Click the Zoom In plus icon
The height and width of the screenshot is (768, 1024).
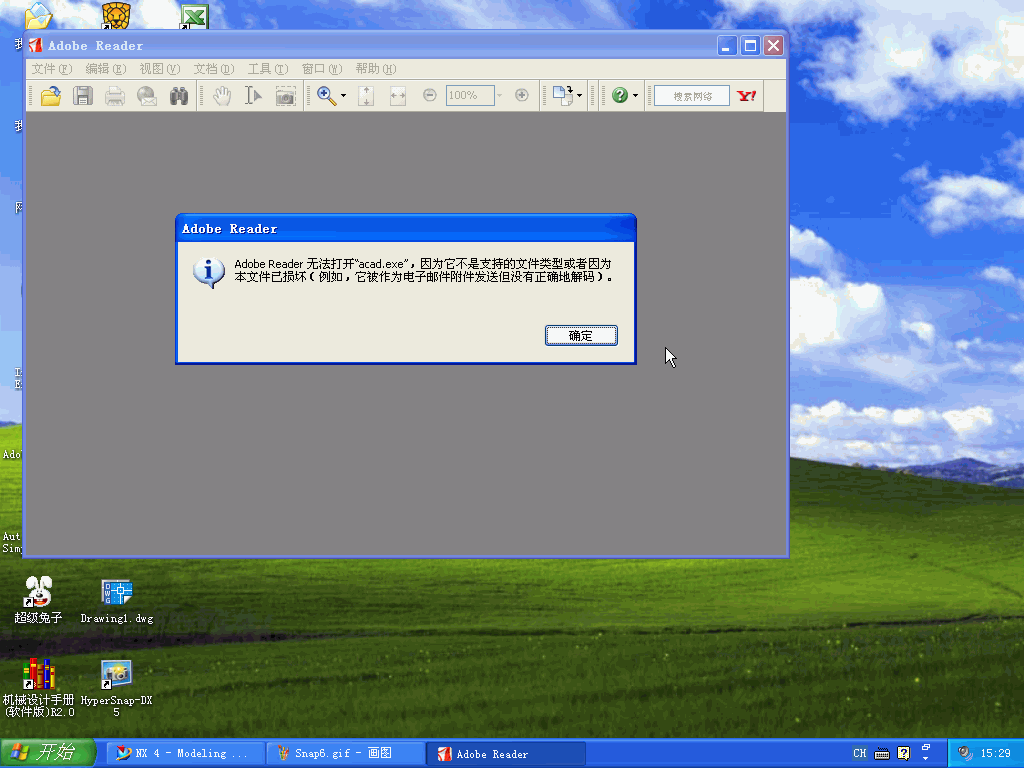point(522,95)
